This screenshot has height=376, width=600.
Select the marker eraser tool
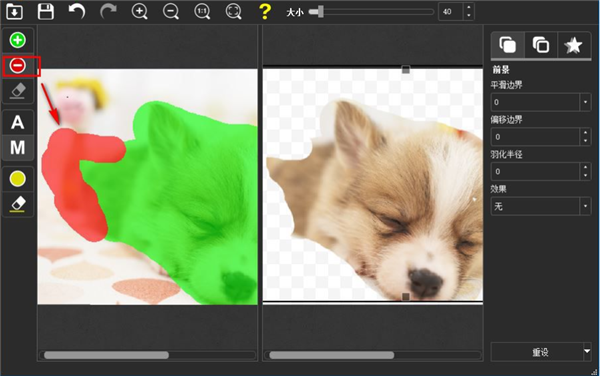click(x=18, y=91)
